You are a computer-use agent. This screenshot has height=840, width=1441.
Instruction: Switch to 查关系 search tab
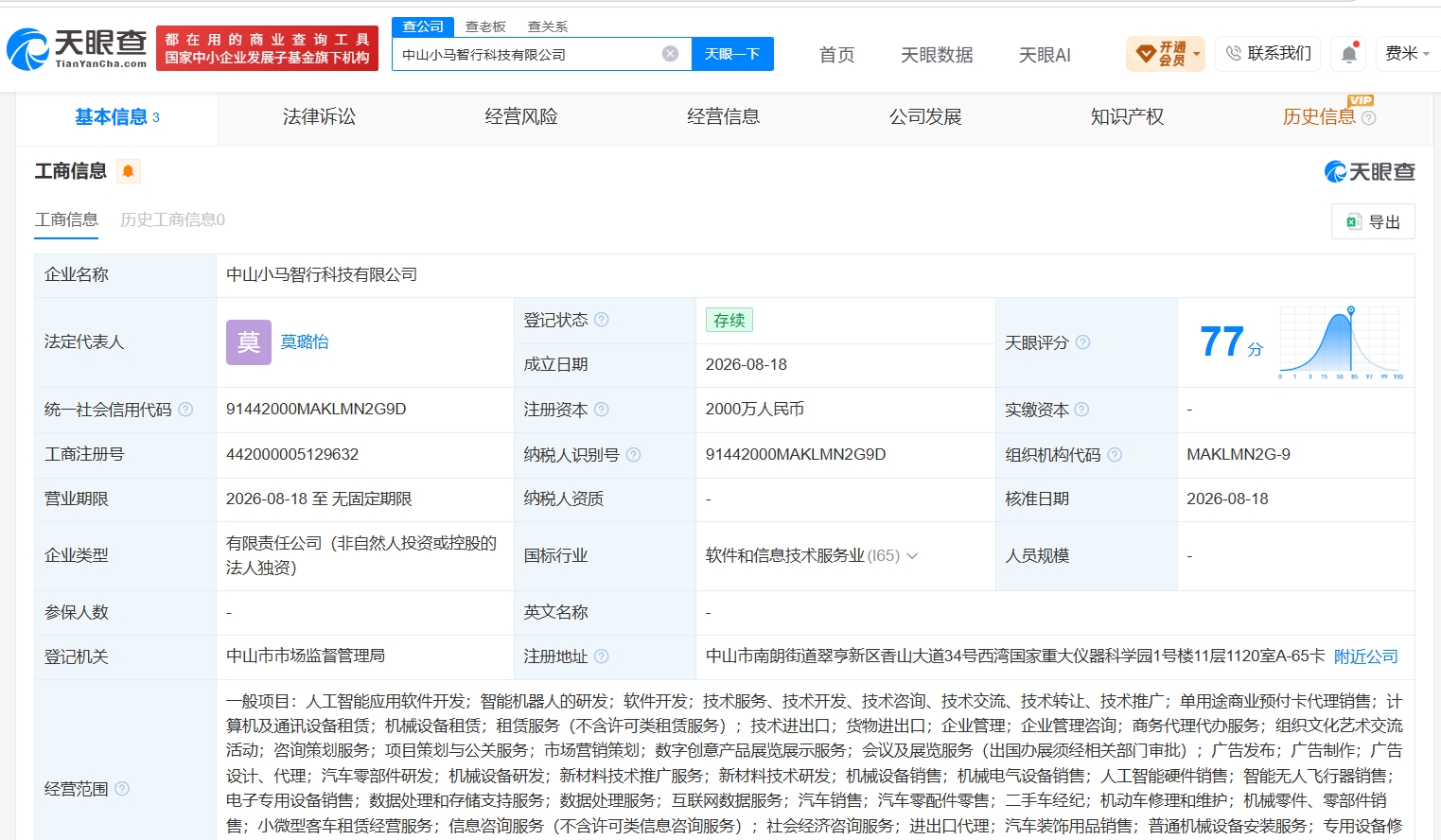point(548,26)
